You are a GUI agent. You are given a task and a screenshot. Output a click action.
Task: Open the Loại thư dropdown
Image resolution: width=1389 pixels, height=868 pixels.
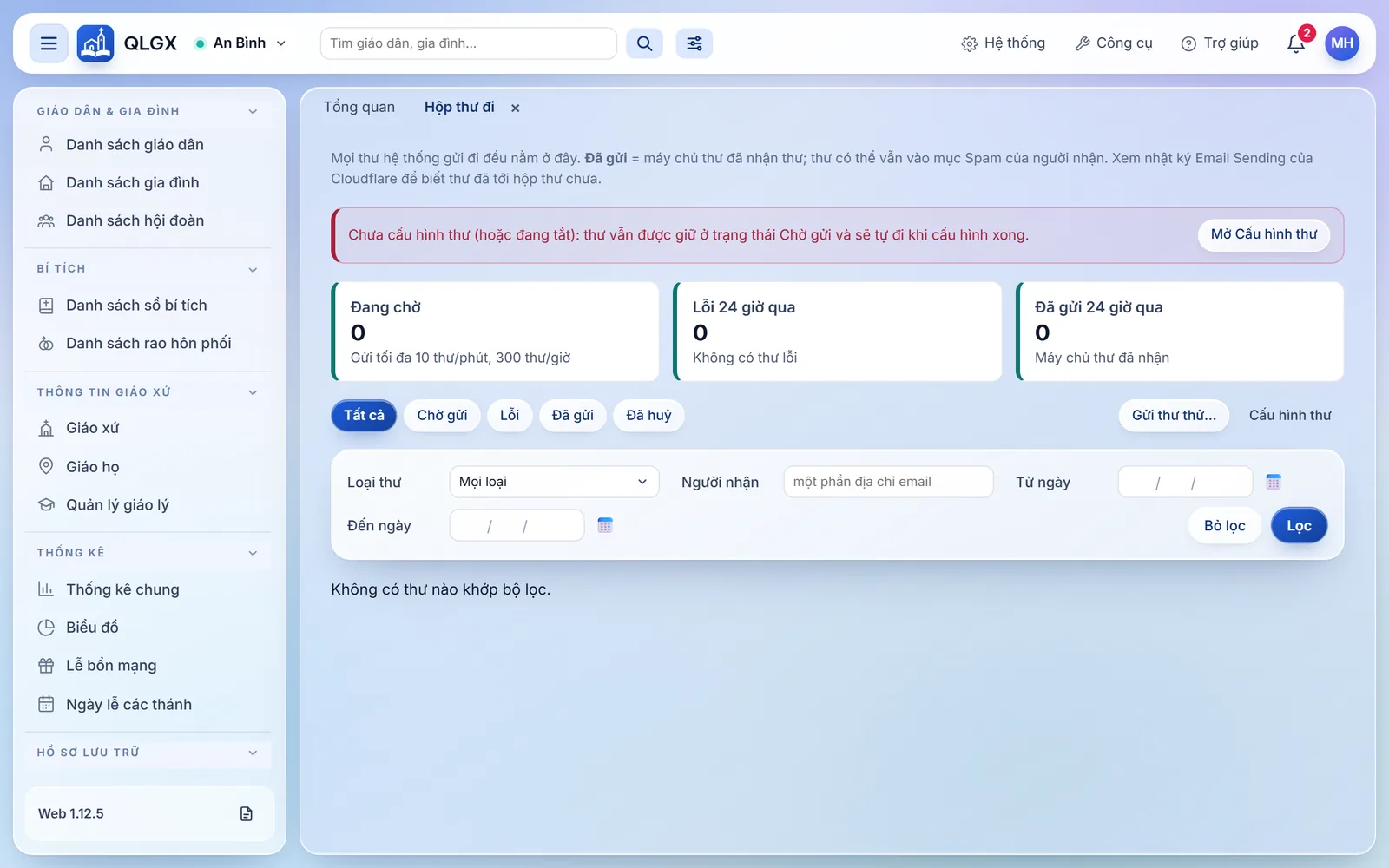point(554,482)
